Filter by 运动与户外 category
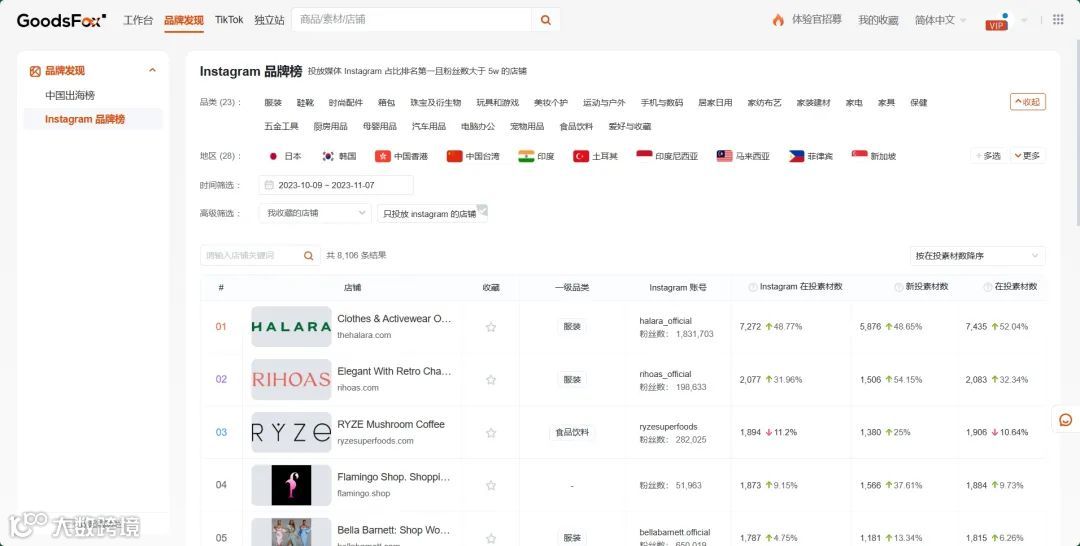 pos(604,103)
